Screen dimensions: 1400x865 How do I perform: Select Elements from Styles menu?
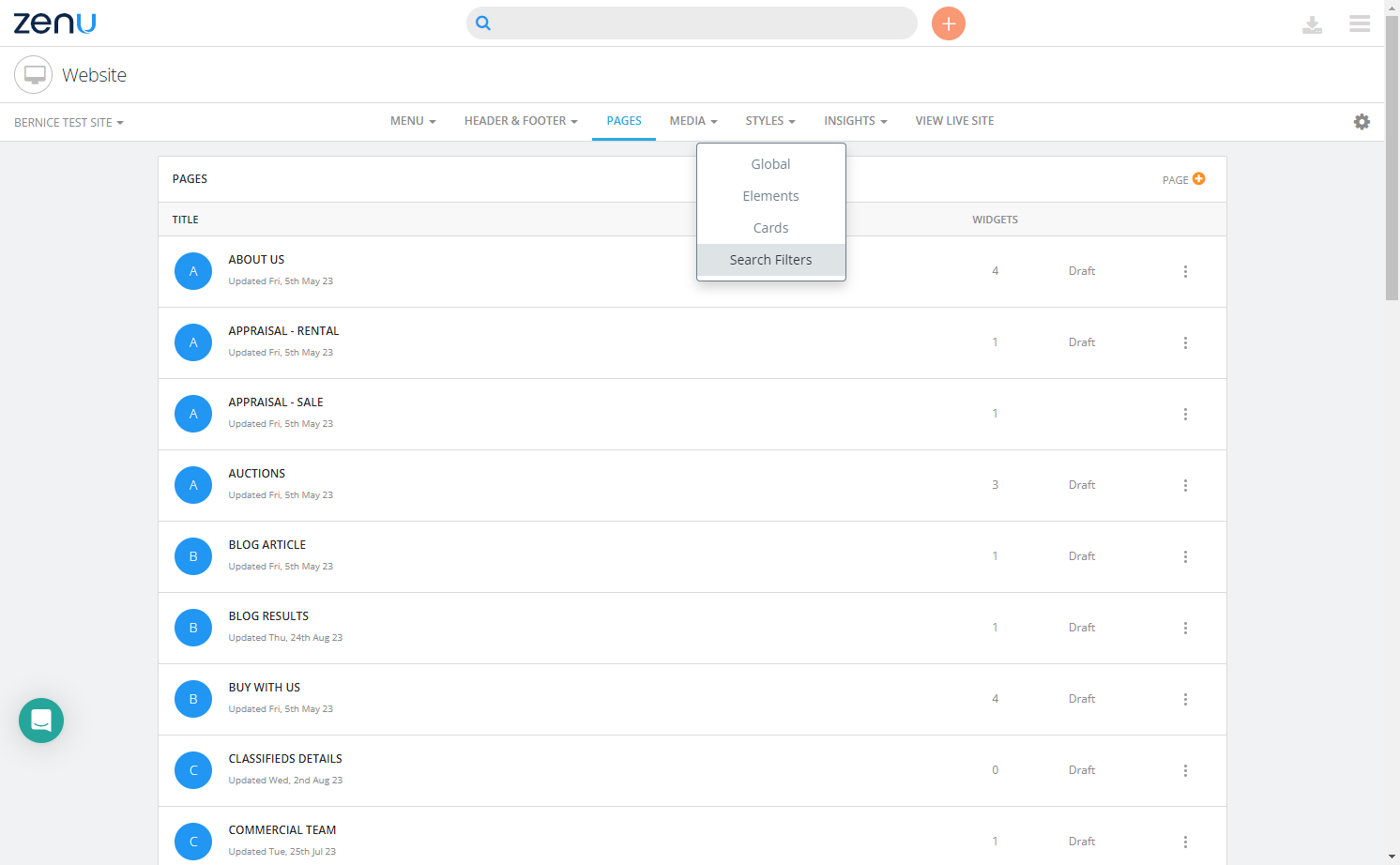pos(771,196)
